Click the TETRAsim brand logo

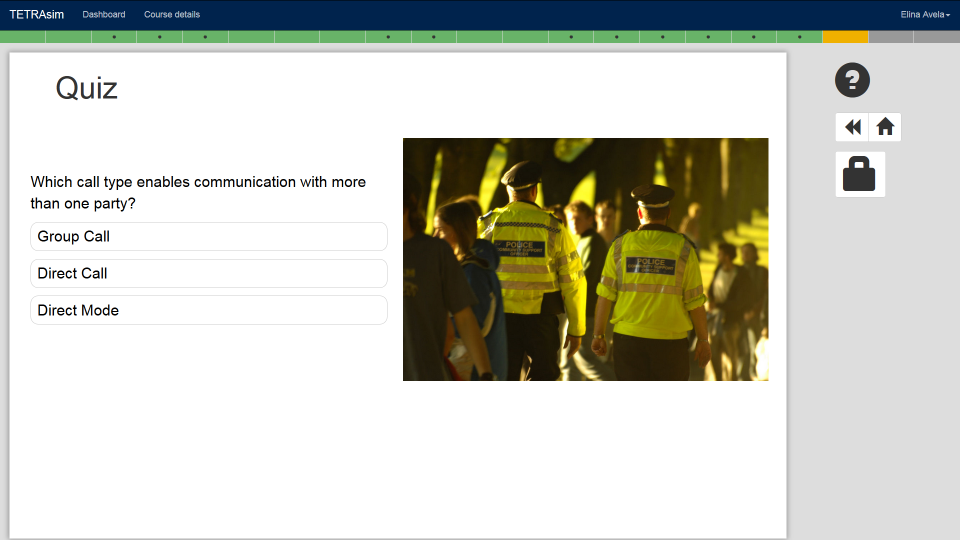tap(36, 14)
